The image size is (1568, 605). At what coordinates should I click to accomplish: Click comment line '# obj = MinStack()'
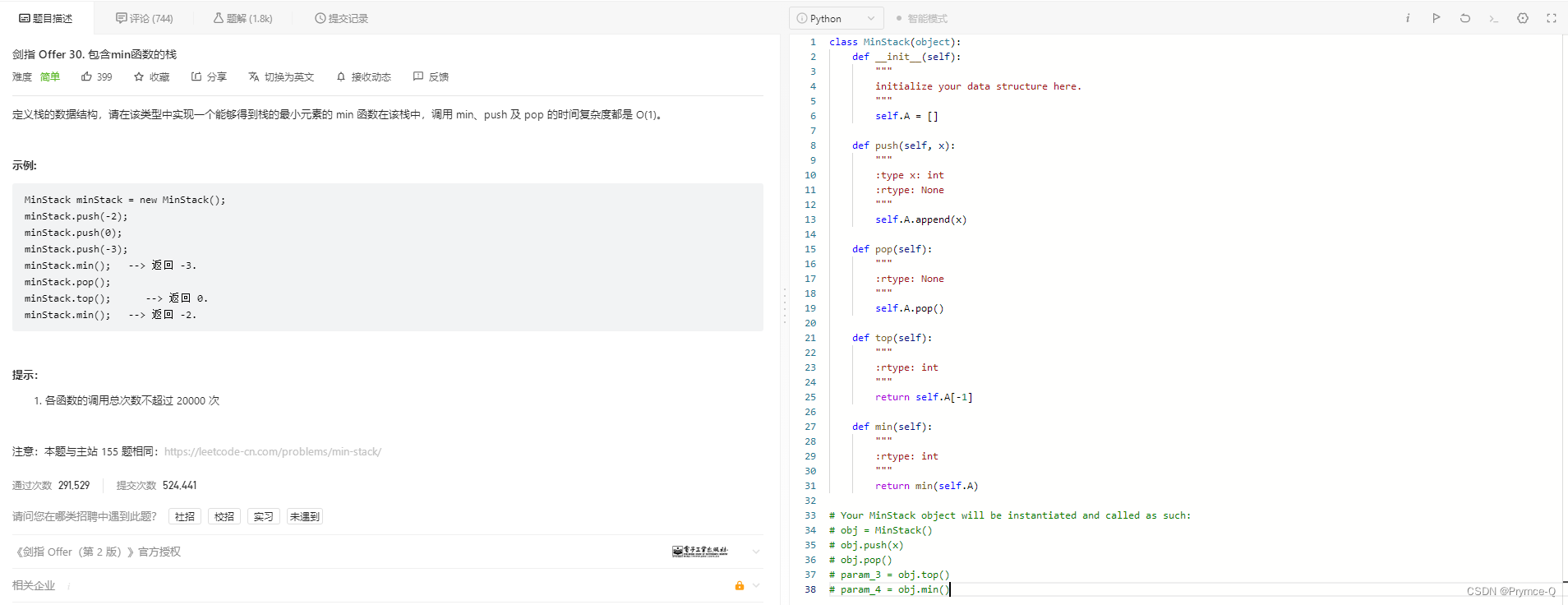[880, 530]
